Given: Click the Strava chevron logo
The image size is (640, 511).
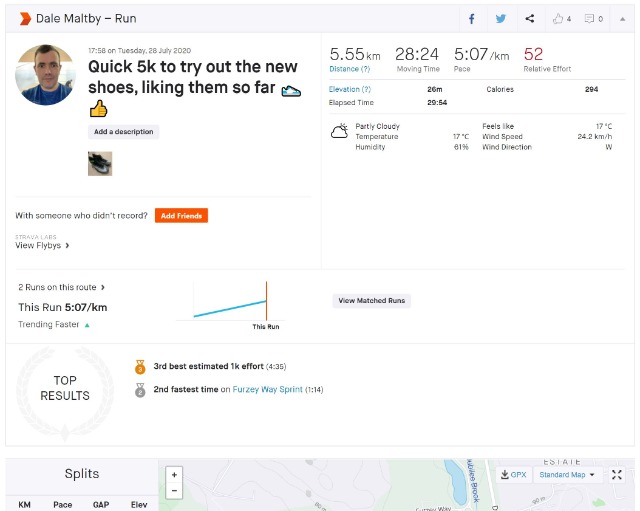Looking at the screenshot, I should [x=25, y=19].
